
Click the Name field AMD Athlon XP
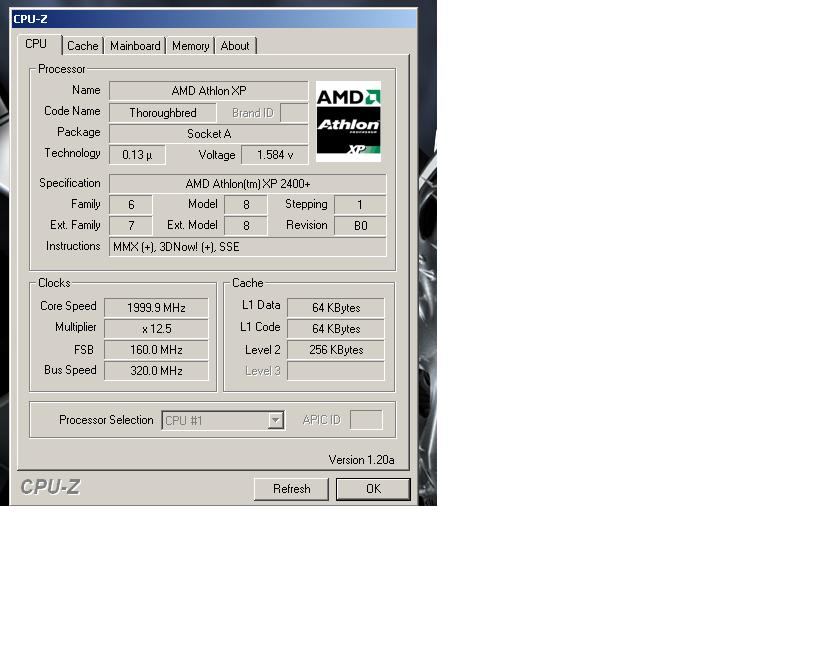[x=209, y=91]
